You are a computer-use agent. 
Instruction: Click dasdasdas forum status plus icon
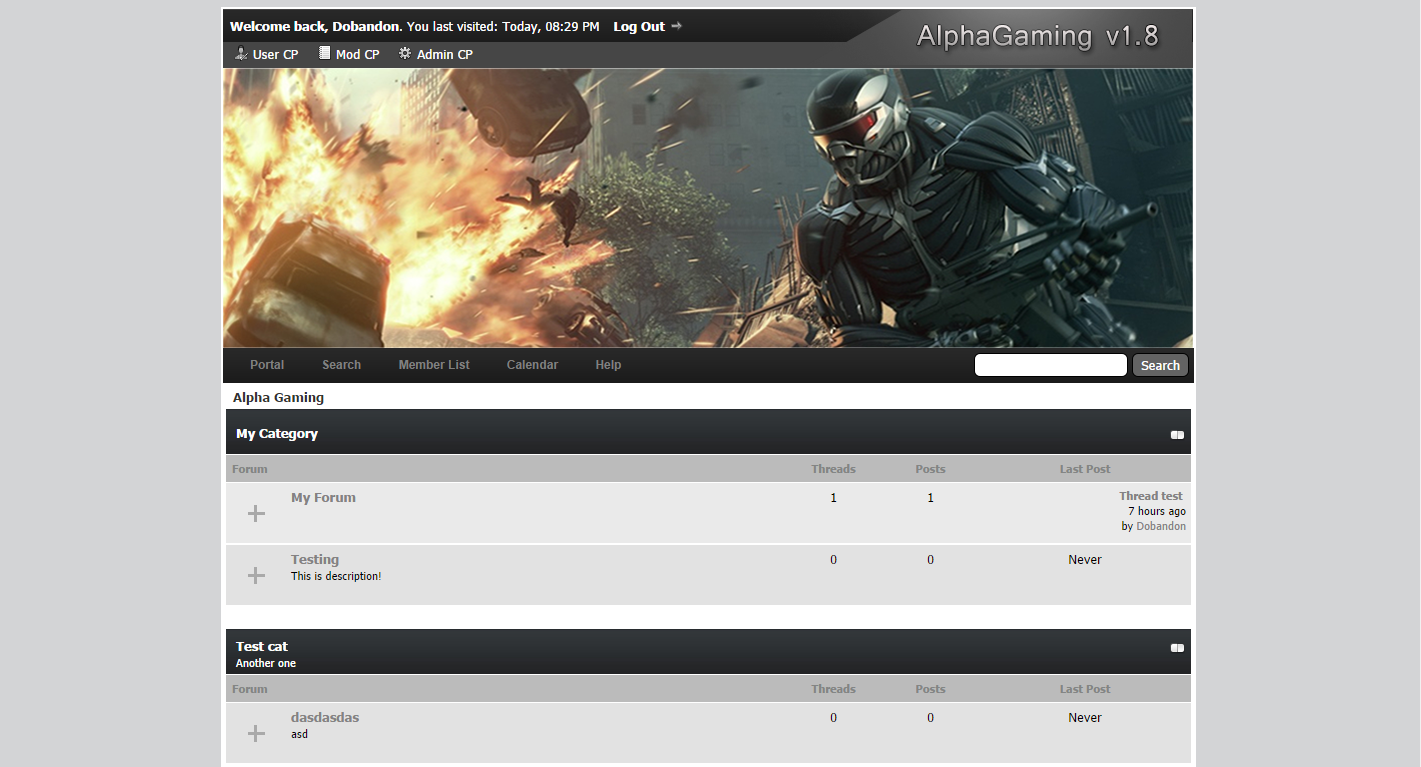pyautogui.click(x=256, y=733)
